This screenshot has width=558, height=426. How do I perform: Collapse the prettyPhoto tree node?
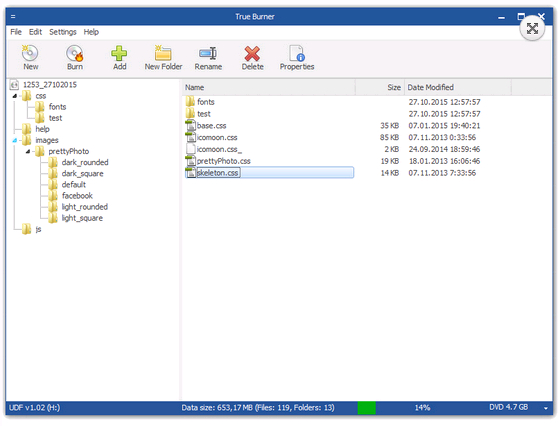pos(28,151)
